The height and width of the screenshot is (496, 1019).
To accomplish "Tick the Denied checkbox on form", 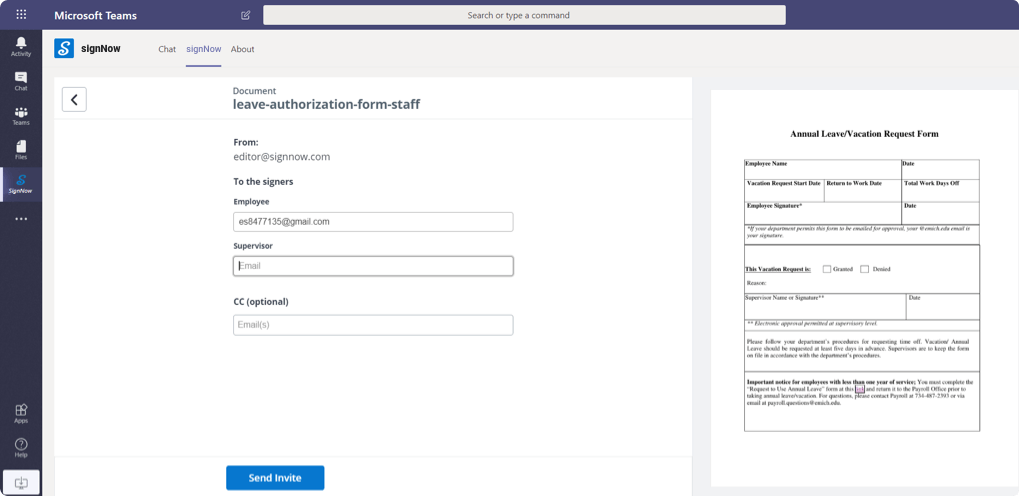I will [x=865, y=269].
